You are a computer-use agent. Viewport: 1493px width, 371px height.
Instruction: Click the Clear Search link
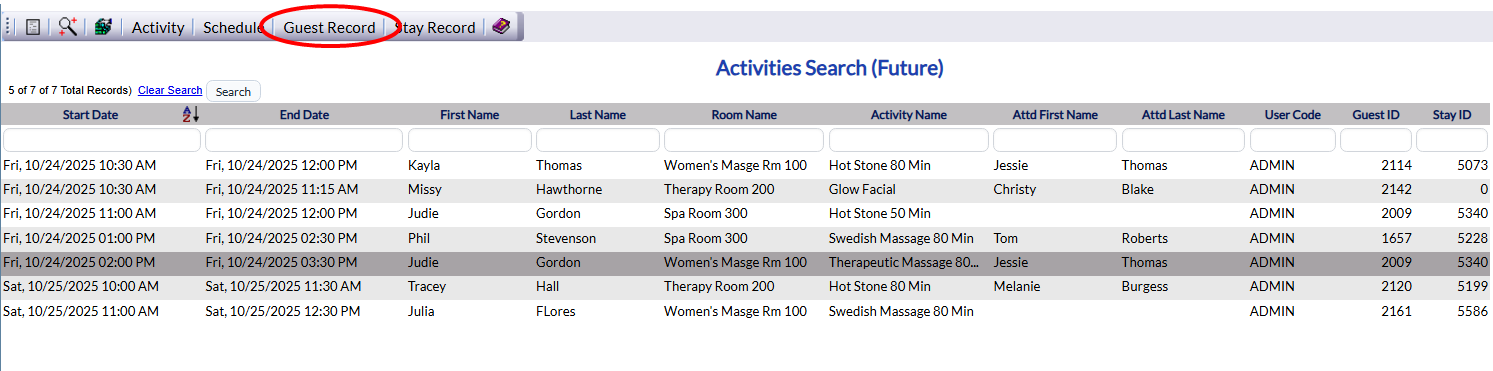(x=170, y=90)
